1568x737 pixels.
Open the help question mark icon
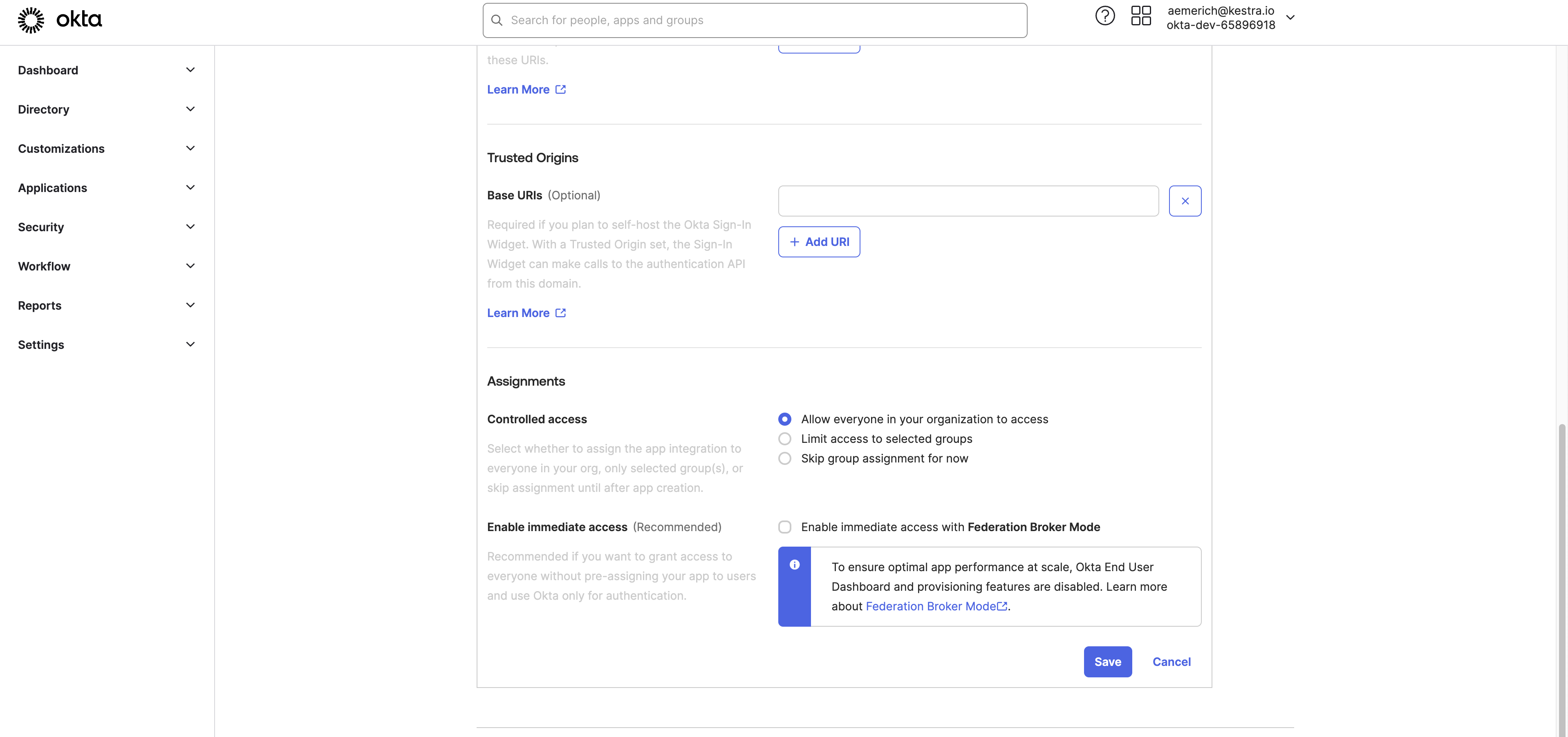pos(1105,16)
